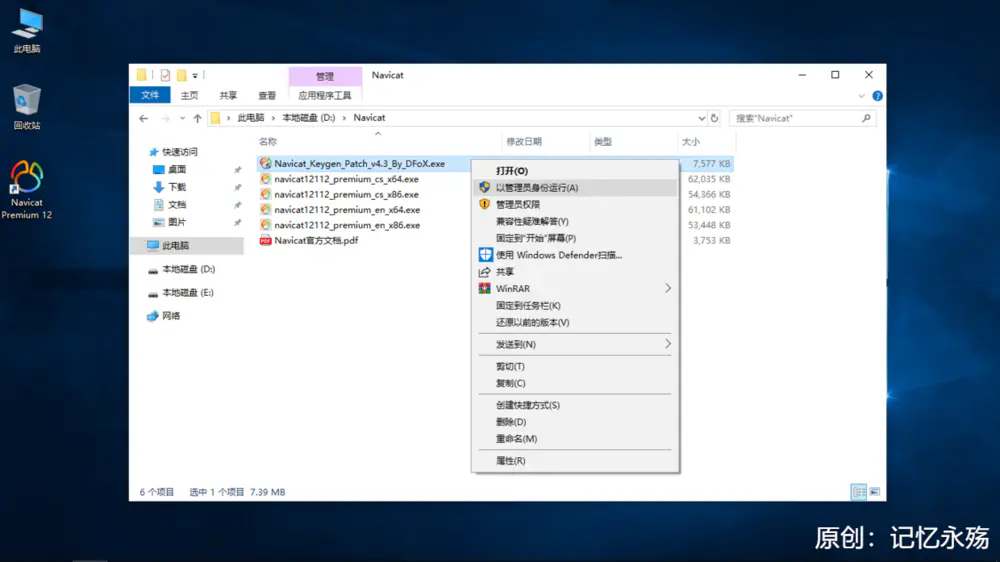Screen dimensions: 1000x562
Task: Select the navicat12112_premium_cs_x86.exe file icon
Action: [x=265, y=195]
